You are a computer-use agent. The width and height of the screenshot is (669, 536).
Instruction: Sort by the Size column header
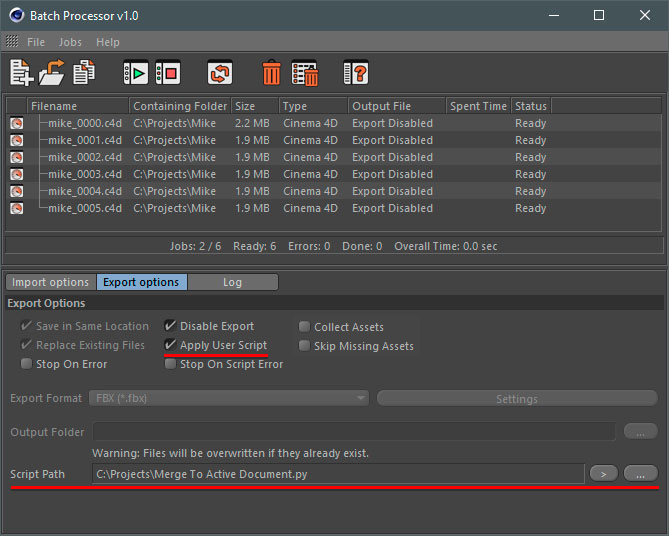pos(255,106)
